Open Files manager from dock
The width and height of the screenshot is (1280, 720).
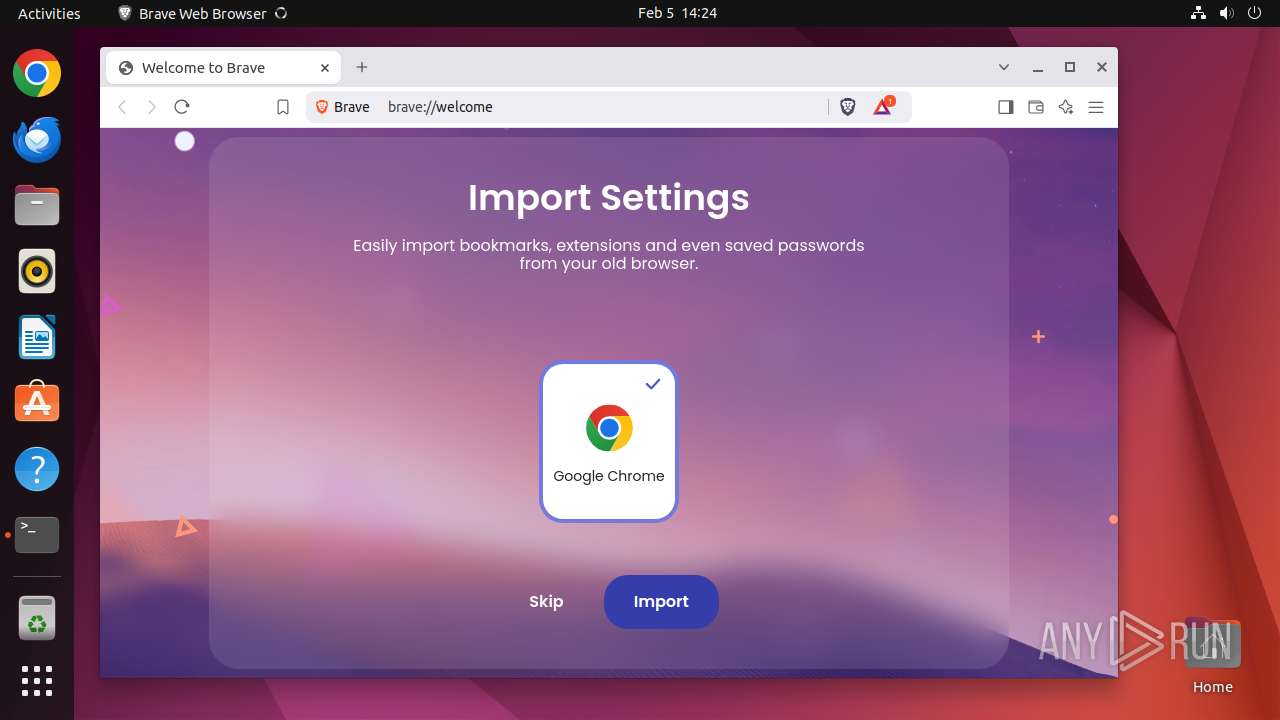point(37,205)
